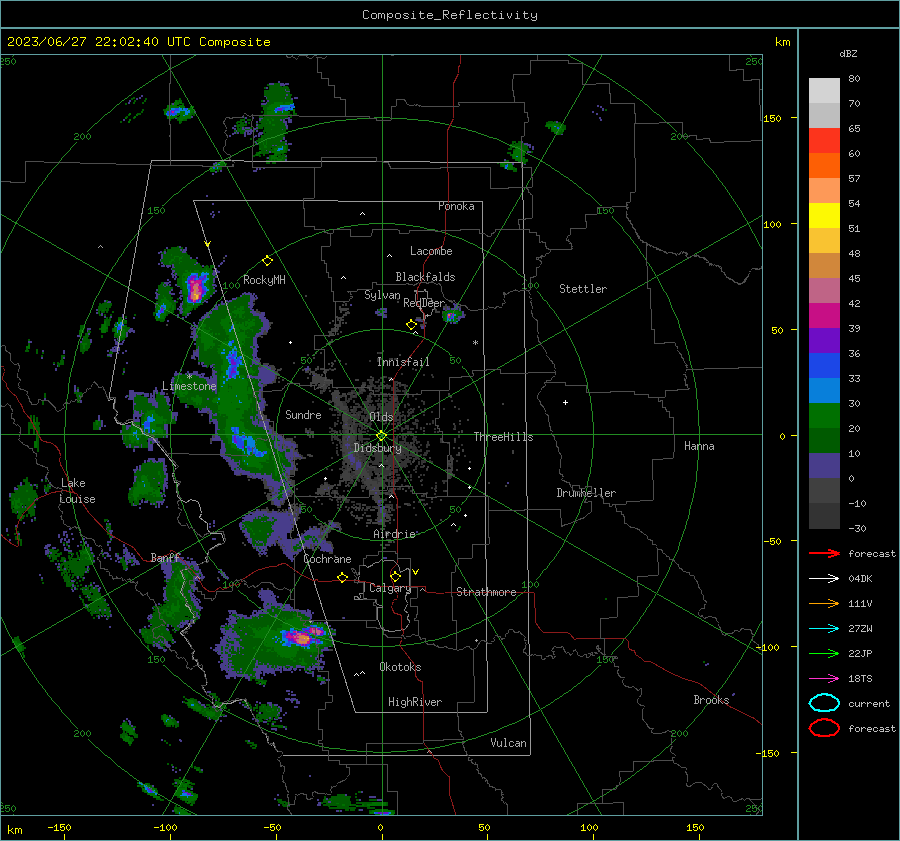900x841 pixels.
Task: Click the cyan 27ZW arrow in legend
Action: pos(824,629)
